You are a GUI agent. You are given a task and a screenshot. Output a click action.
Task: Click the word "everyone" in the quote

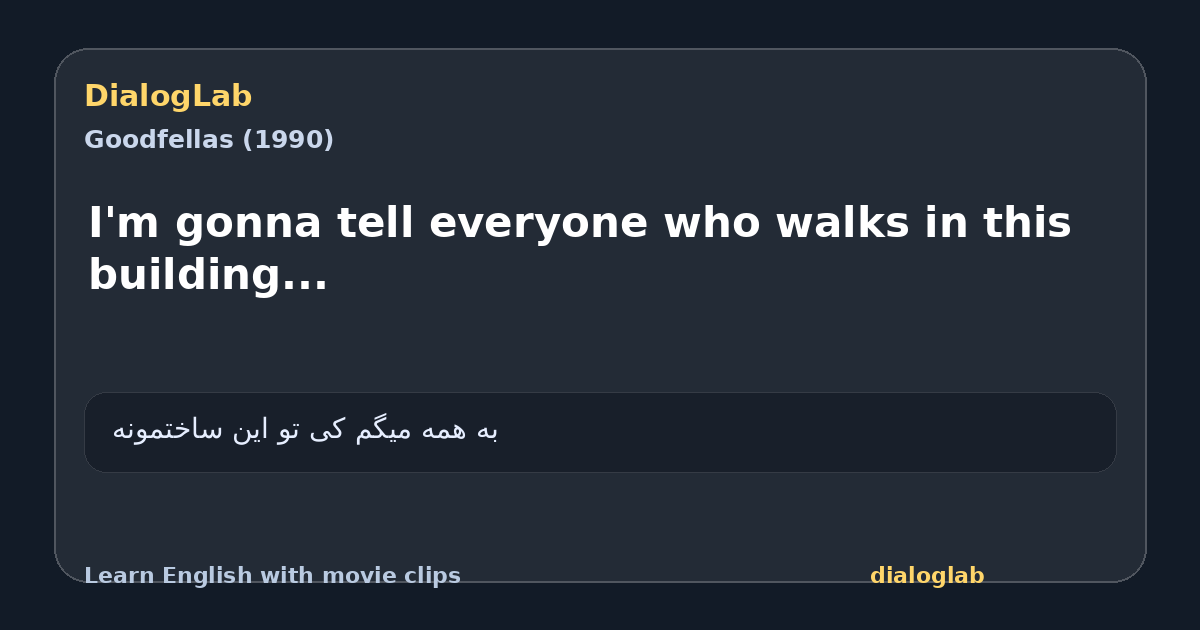click(x=538, y=223)
